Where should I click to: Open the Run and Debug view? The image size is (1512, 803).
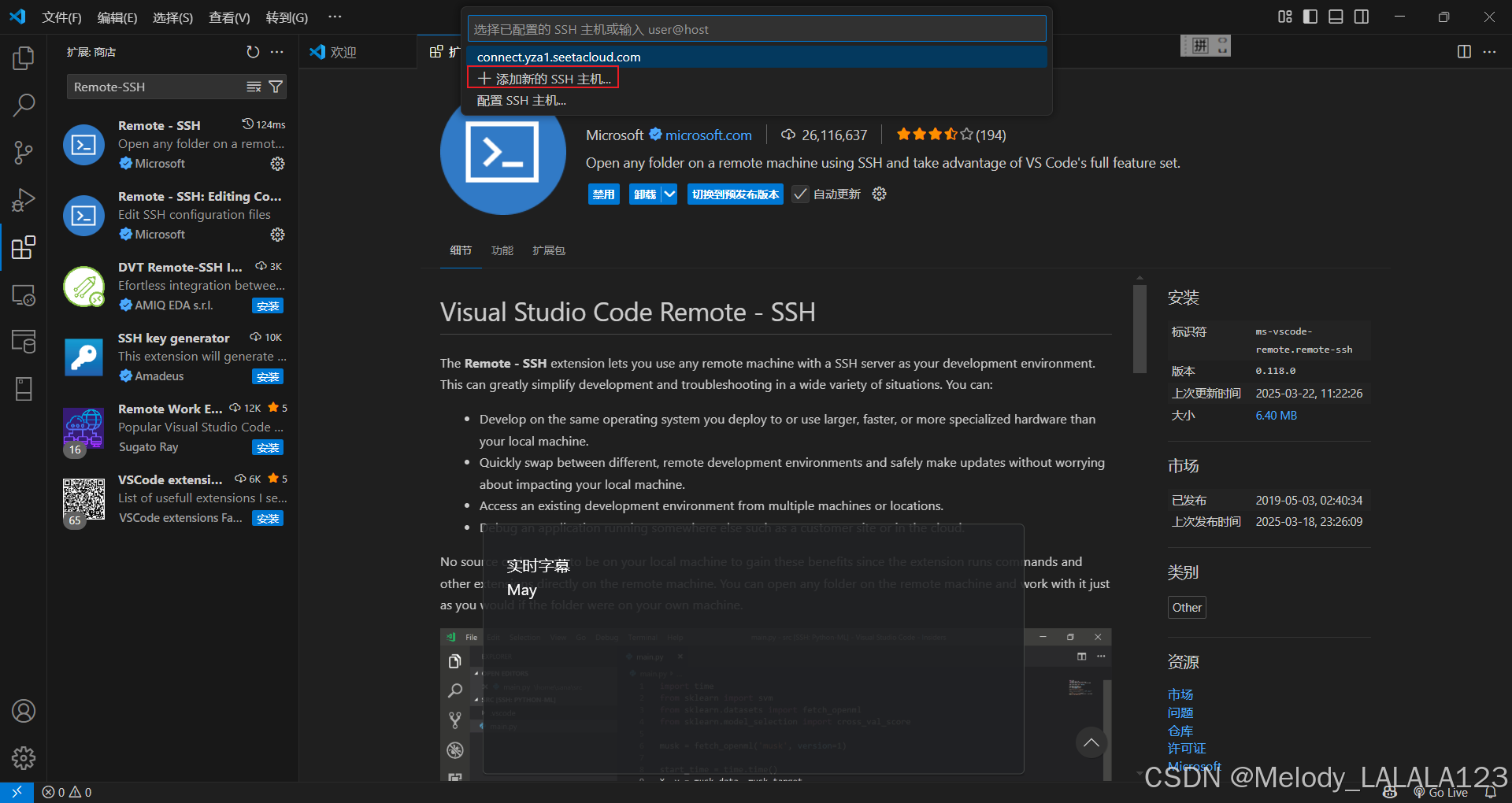[24, 200]
